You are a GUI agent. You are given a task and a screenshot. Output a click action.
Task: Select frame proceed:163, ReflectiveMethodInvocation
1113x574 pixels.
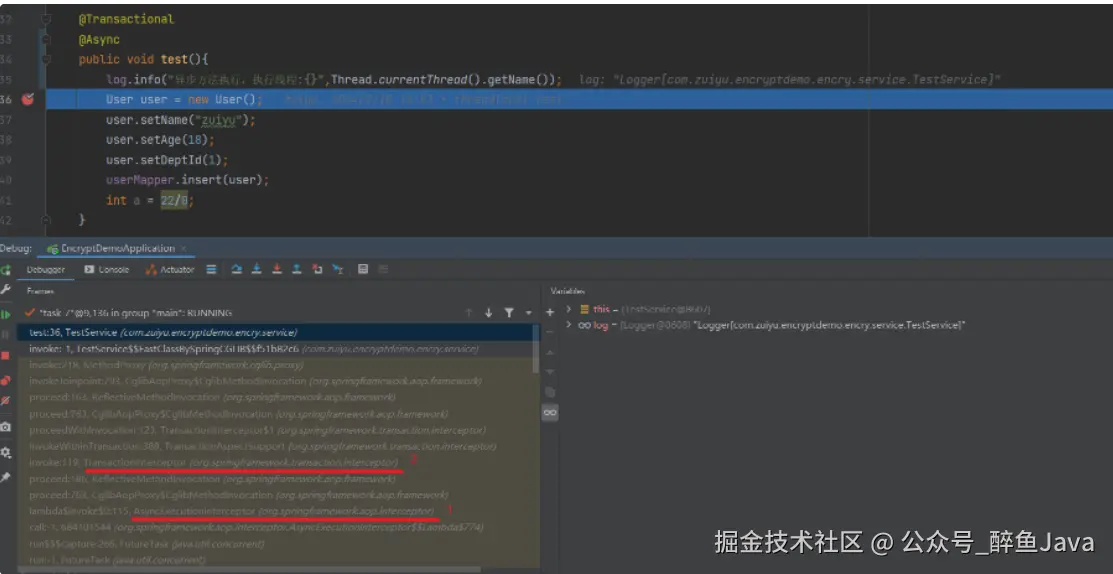tap(278, 397)
